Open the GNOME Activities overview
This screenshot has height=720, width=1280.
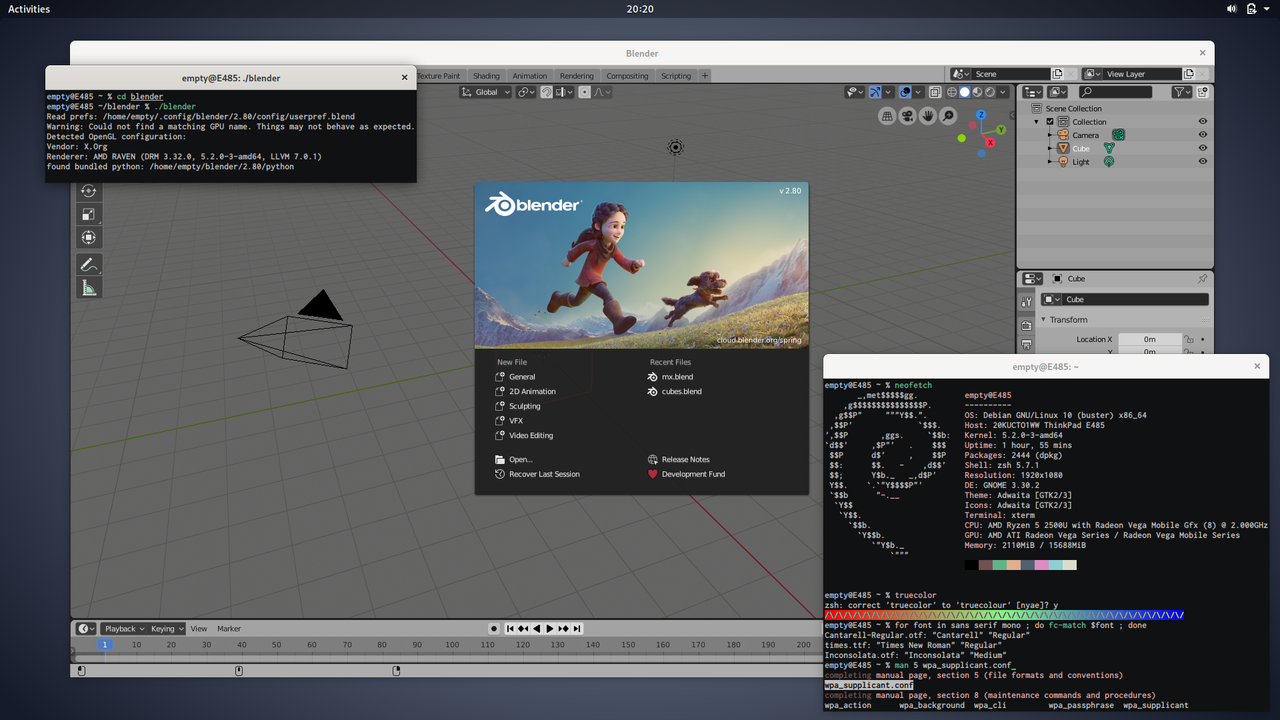coord(29,9)
